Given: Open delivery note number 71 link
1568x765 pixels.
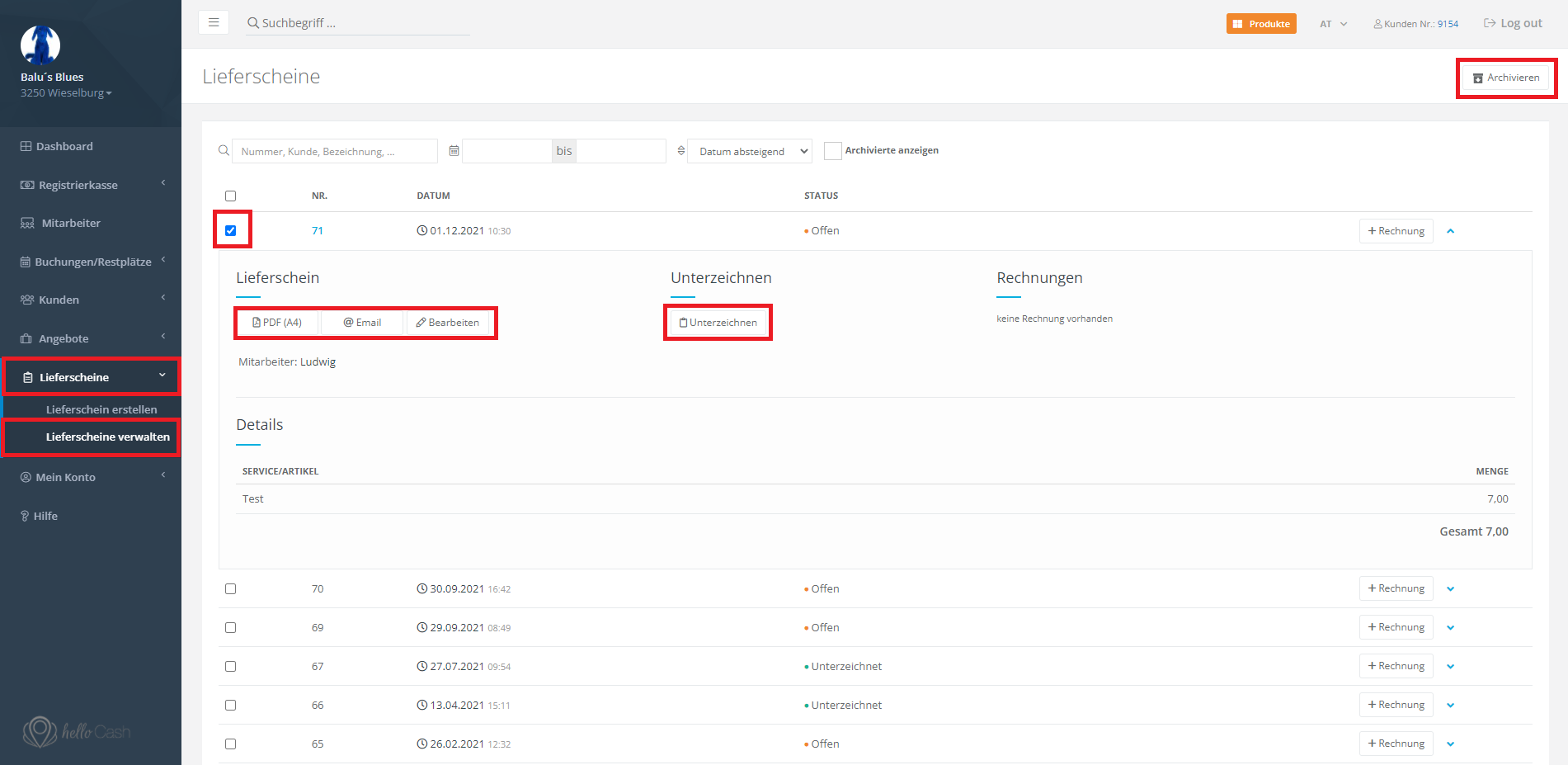Looking at the screenshot, I should click(318, 231).
